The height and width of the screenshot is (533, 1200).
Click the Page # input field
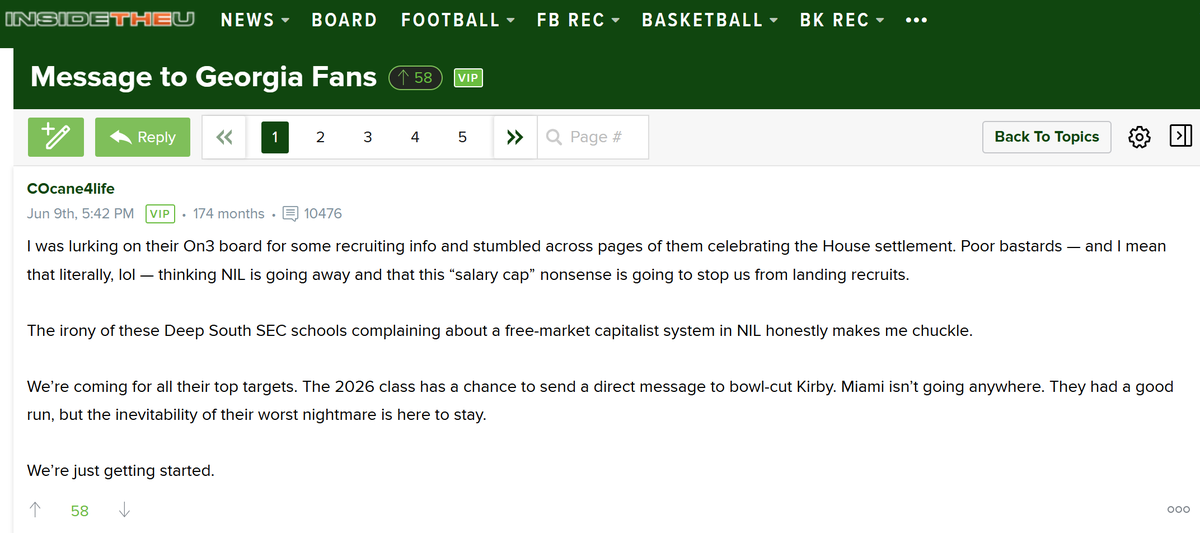(x=593, y=137)
